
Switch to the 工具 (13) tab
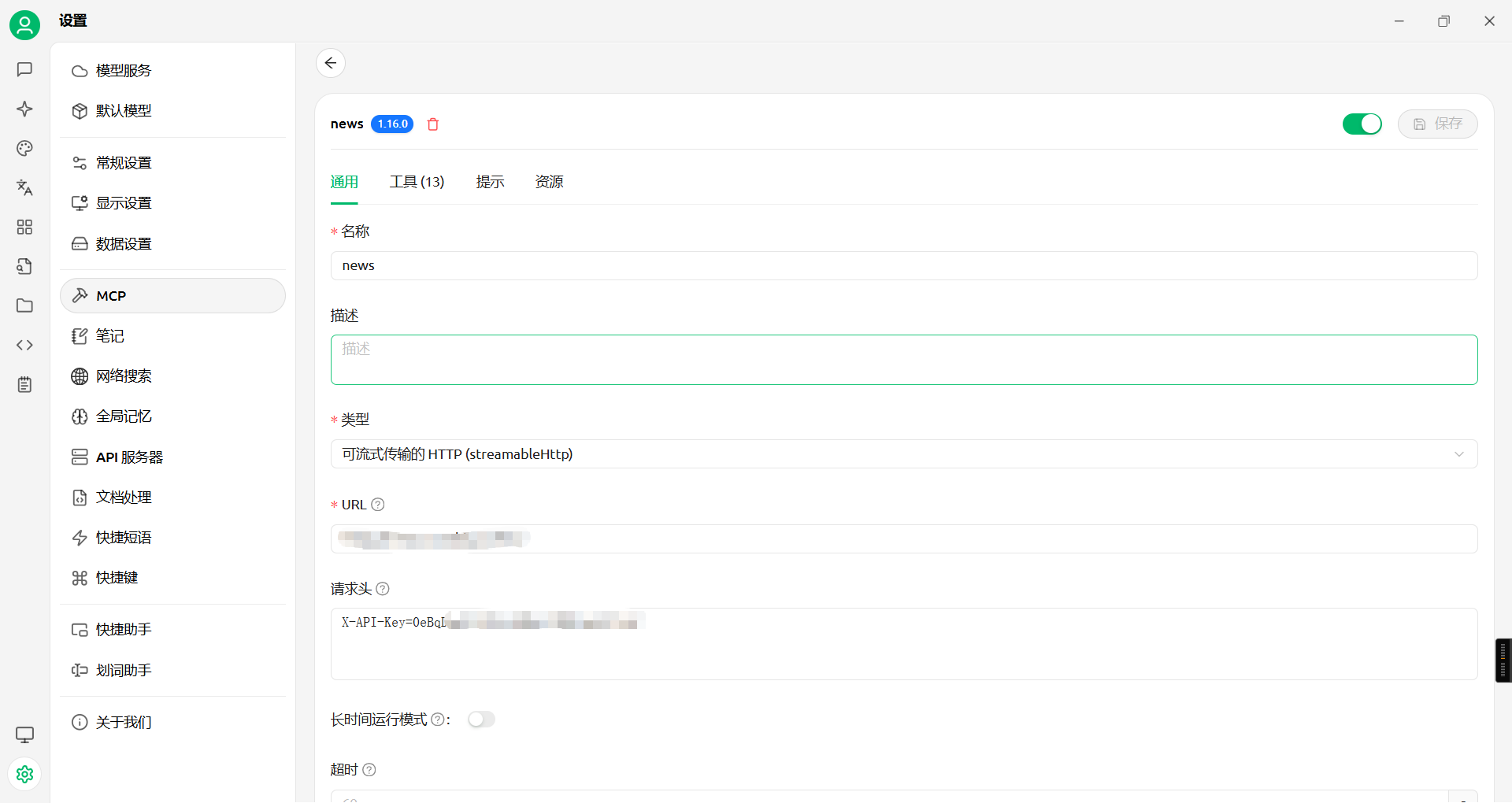417,182
